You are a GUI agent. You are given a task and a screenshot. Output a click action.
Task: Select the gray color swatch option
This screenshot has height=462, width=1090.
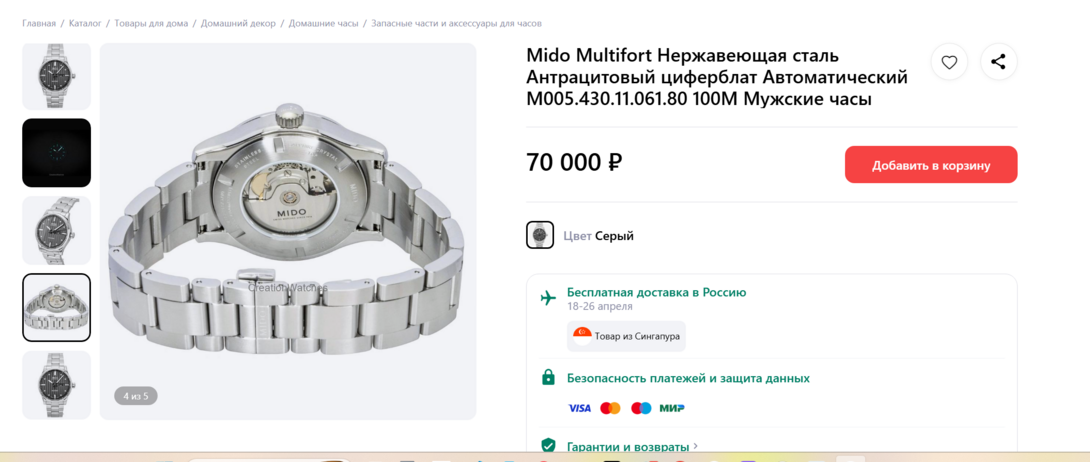coord(539,236)
